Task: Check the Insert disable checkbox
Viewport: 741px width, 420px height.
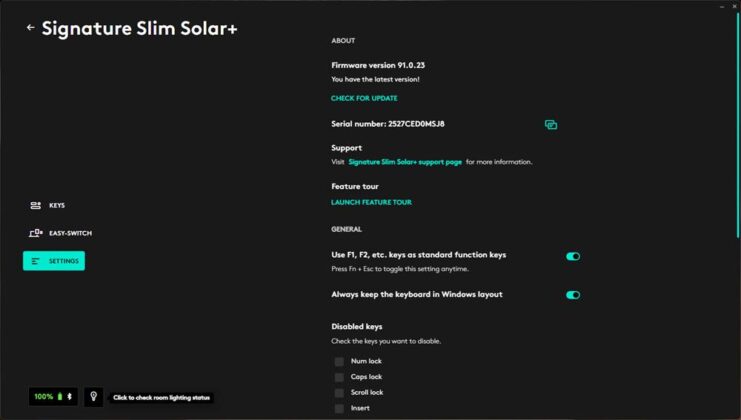Action: click(x=339, y=408)
